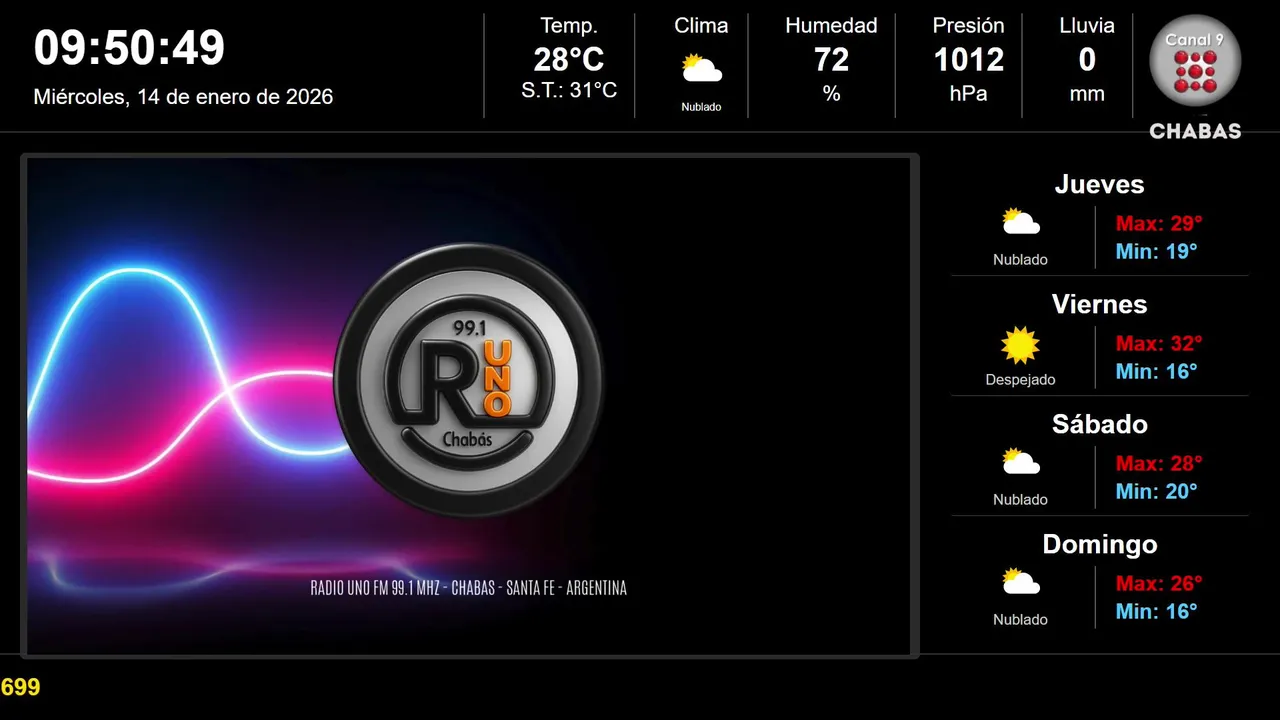The width and height of the screenshot is (1280, 720).
Task: Click the Viernes Min: 16° value
Action: click(x=1156, y=371)
